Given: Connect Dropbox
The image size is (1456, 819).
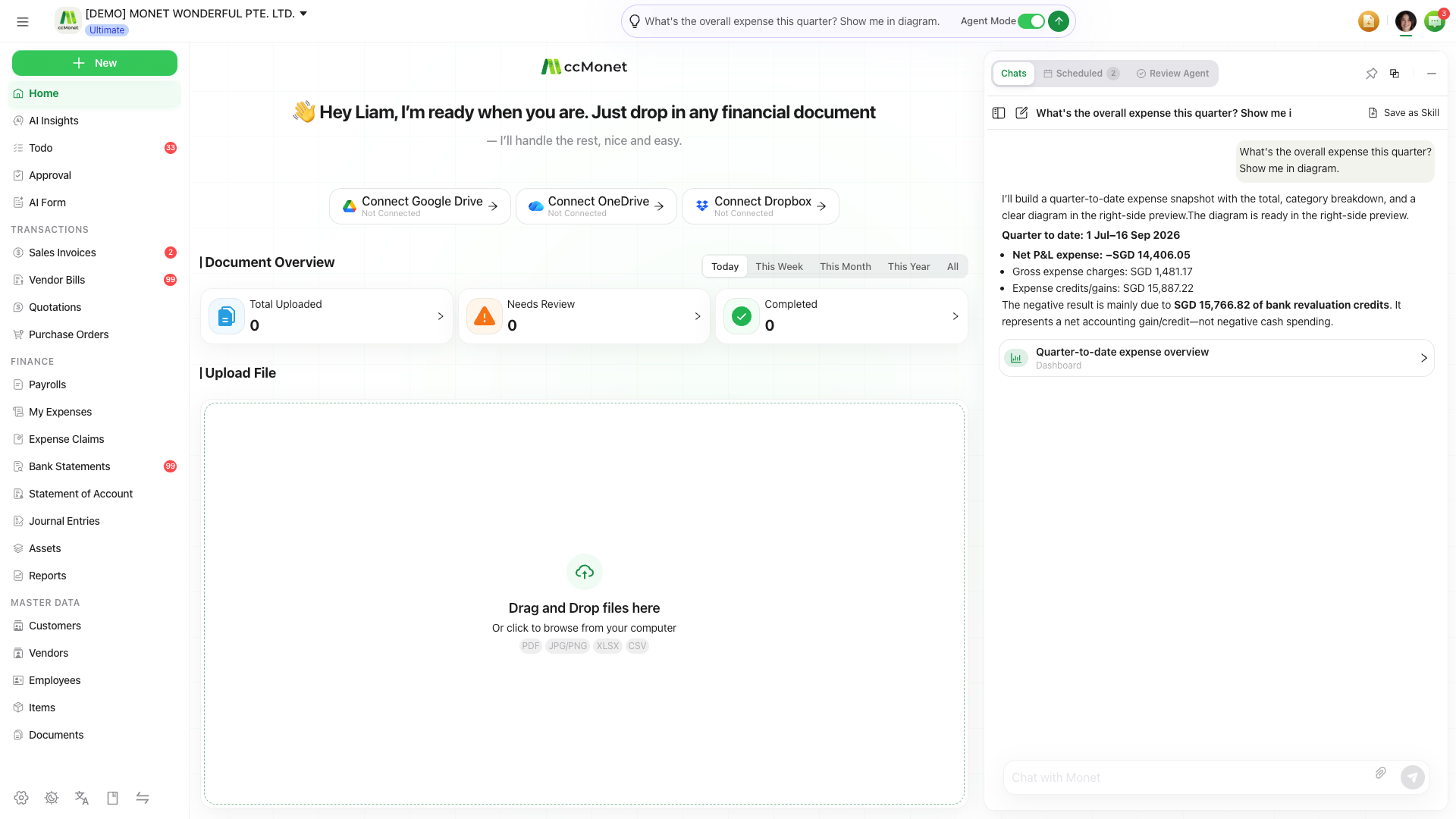Looking at the screenshot, I should tap(761, 206).
